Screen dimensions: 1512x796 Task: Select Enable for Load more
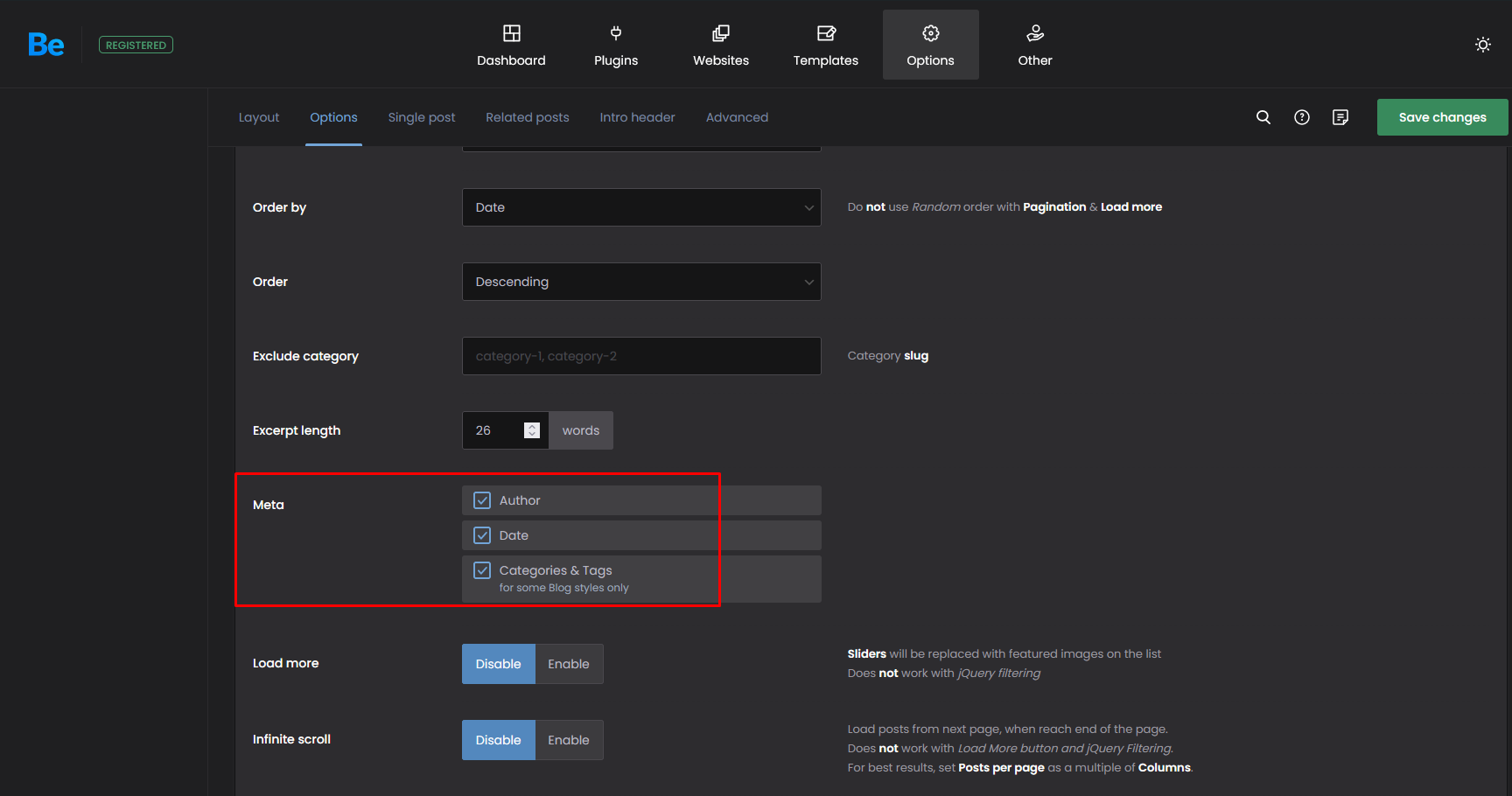pos(569,664)
